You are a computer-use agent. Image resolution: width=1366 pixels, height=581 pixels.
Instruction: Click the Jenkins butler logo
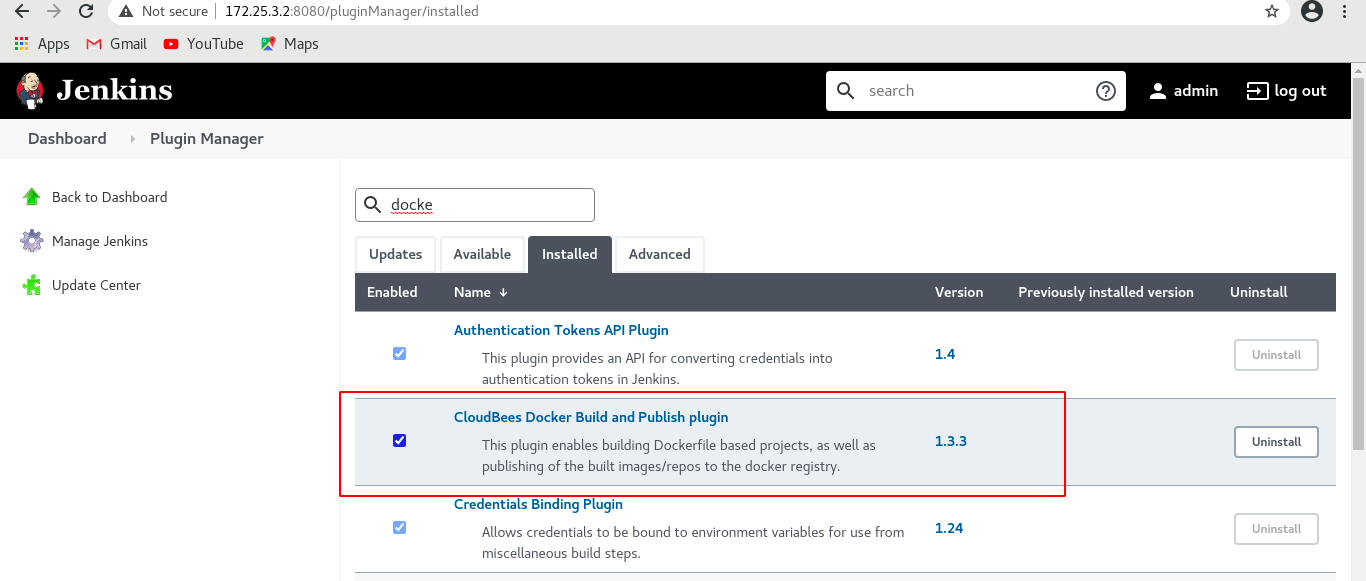[x=30, y=91]
